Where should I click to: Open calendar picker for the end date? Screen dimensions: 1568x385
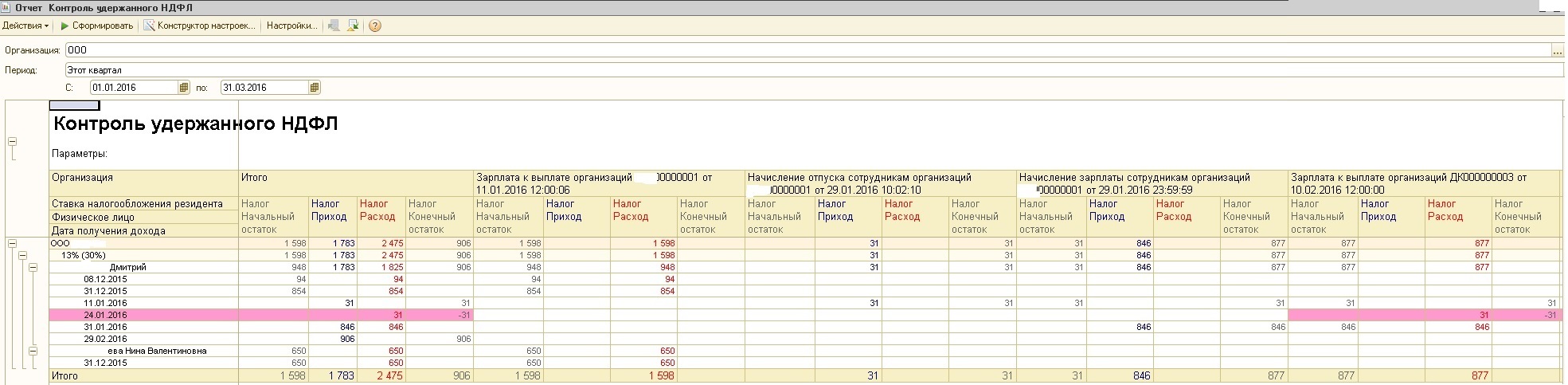(315, 88)
